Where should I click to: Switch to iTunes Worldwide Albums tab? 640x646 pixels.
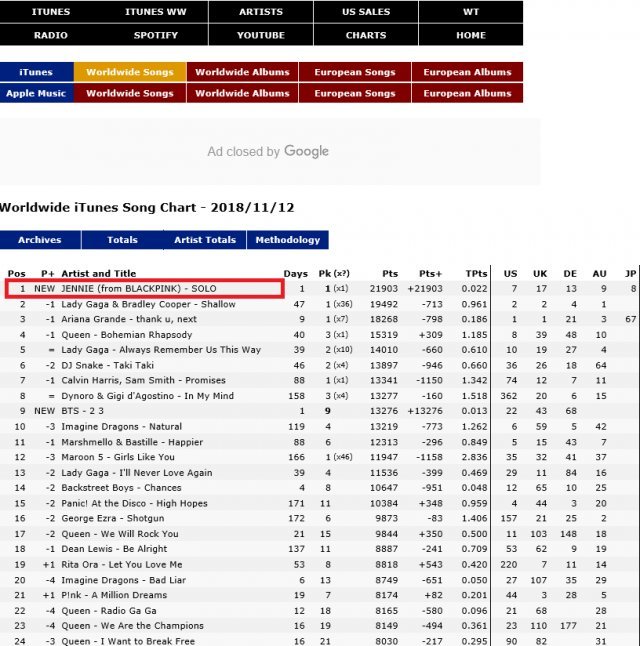tap(242, 72)
